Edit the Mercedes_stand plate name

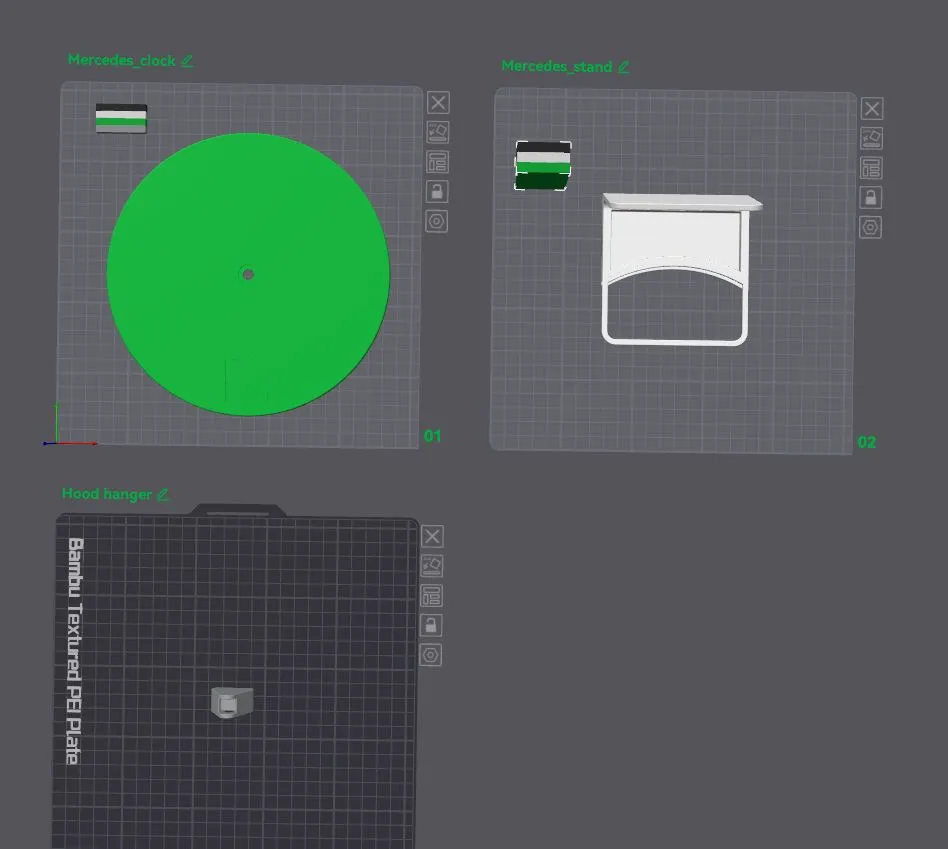tap(624, 67)
